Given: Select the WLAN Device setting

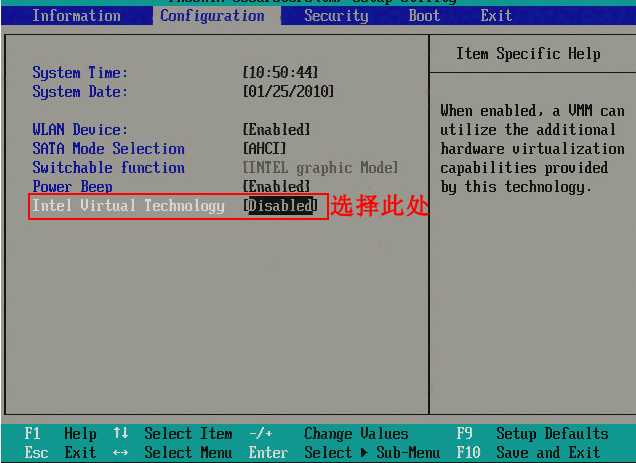Looking at the screenshot, I should [80, 129].
